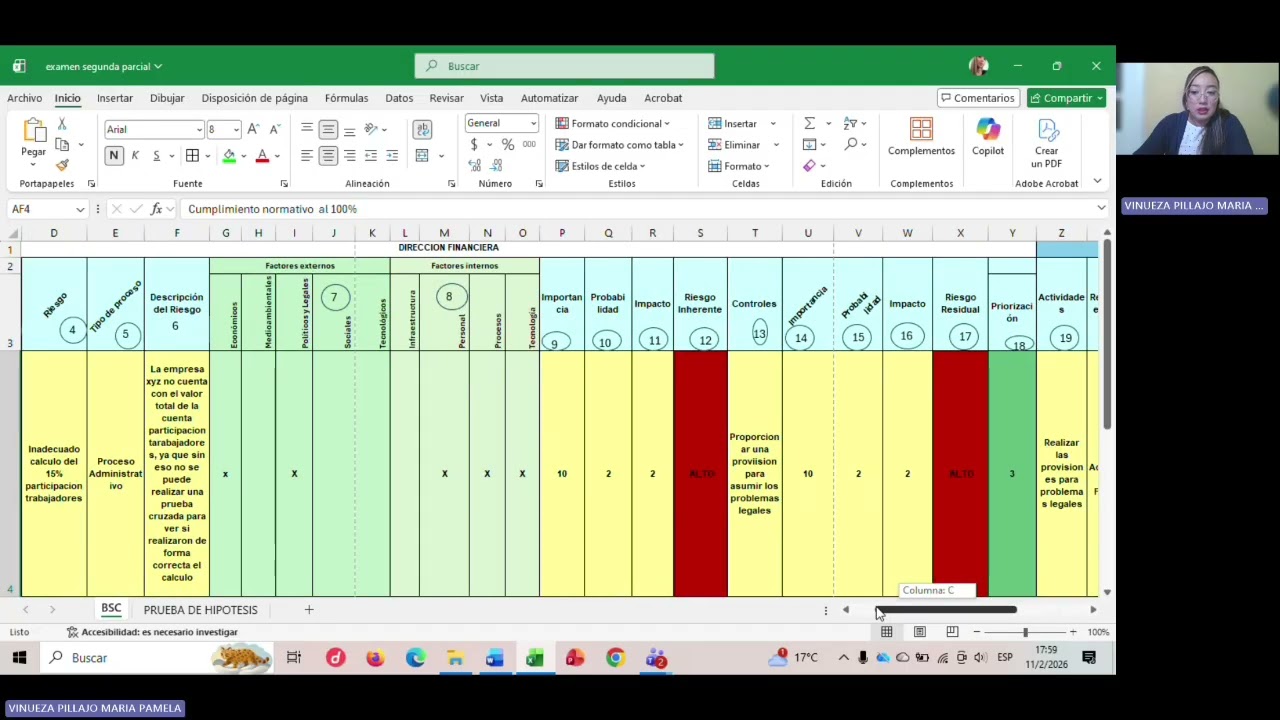Switch to Page Layout view in status bar
This screenshot has height=720, width=1280.
[919, 632]
